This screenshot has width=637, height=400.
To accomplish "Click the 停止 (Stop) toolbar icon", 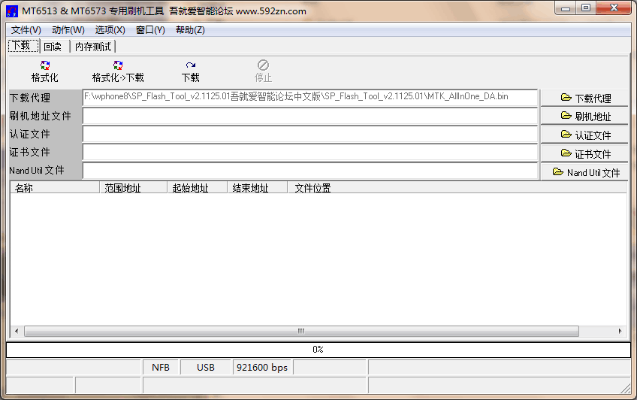I will [x=263, y=66].
